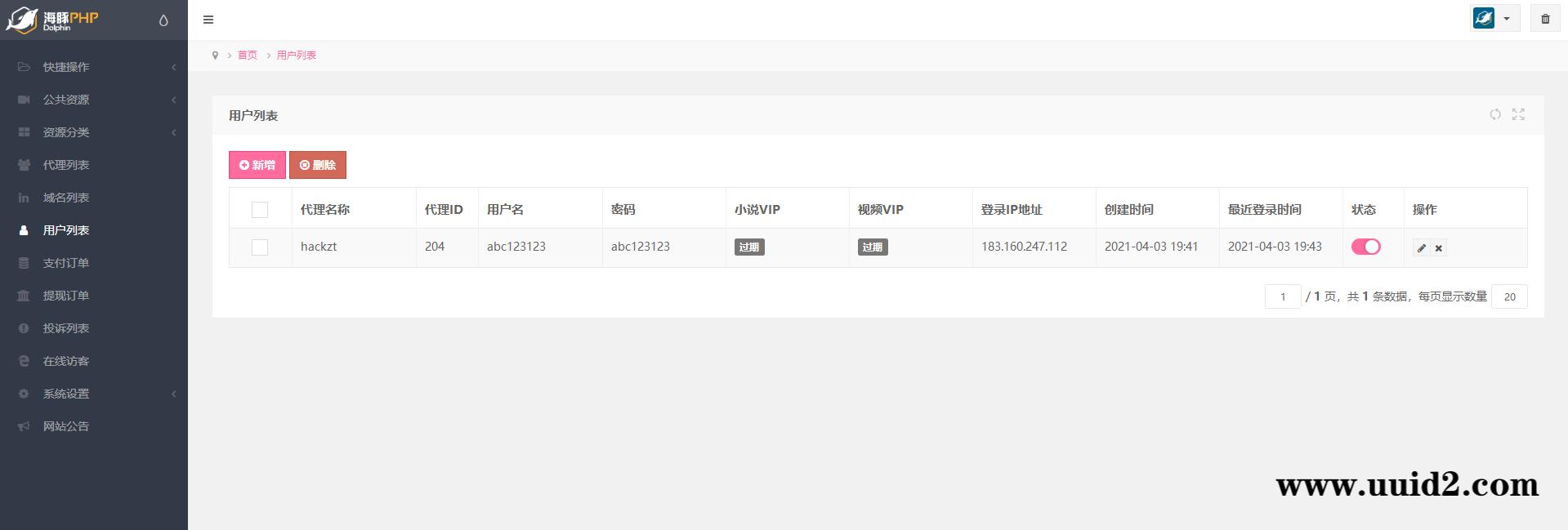
Task: Click the 代理ID value 204
Action: point(435,247)
